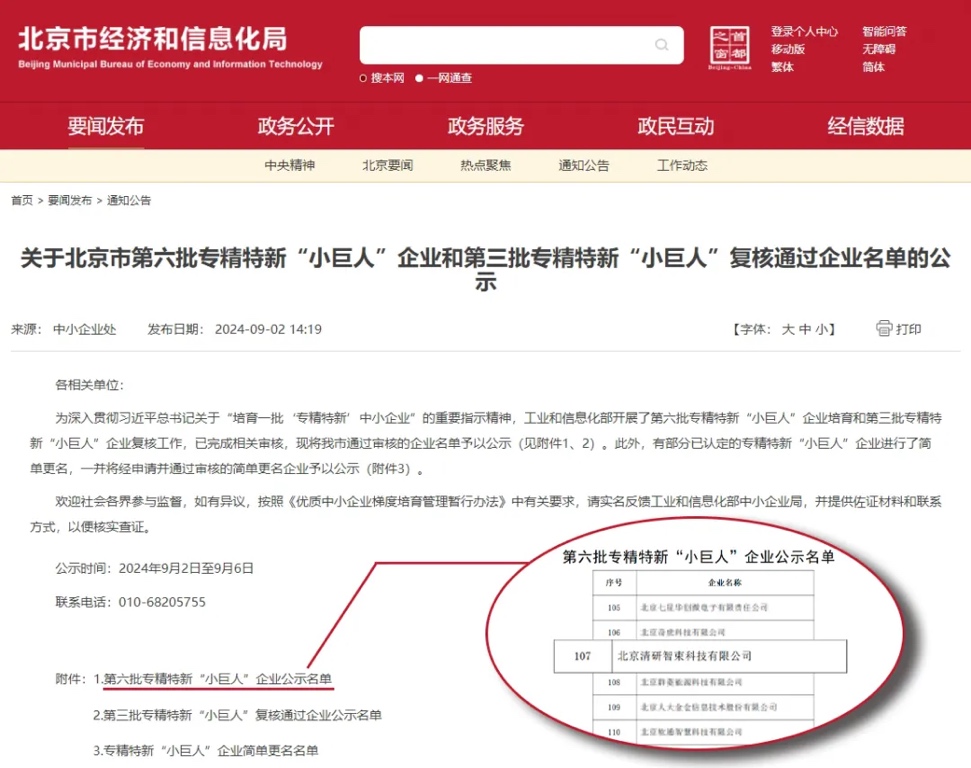
Task: Open the 经信数据 main tab
Action: tap(866, 126)
